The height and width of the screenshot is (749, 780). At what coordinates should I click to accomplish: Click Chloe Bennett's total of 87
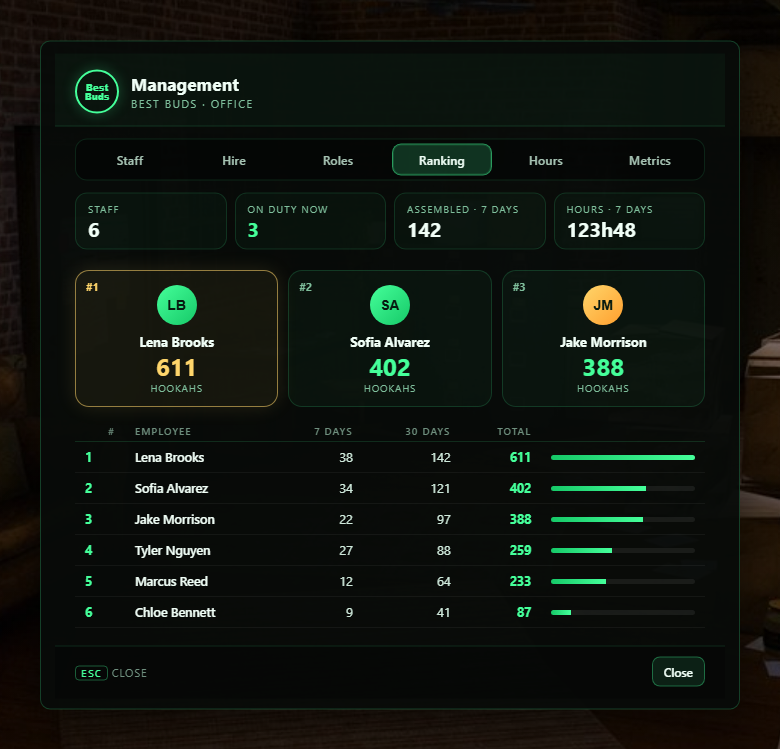coord(524,612)
